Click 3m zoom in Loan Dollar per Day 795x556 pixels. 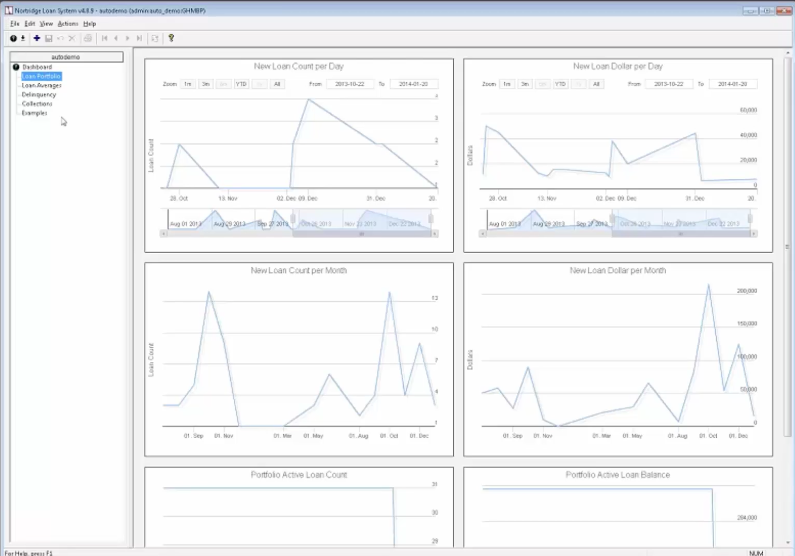pos(525,84)
